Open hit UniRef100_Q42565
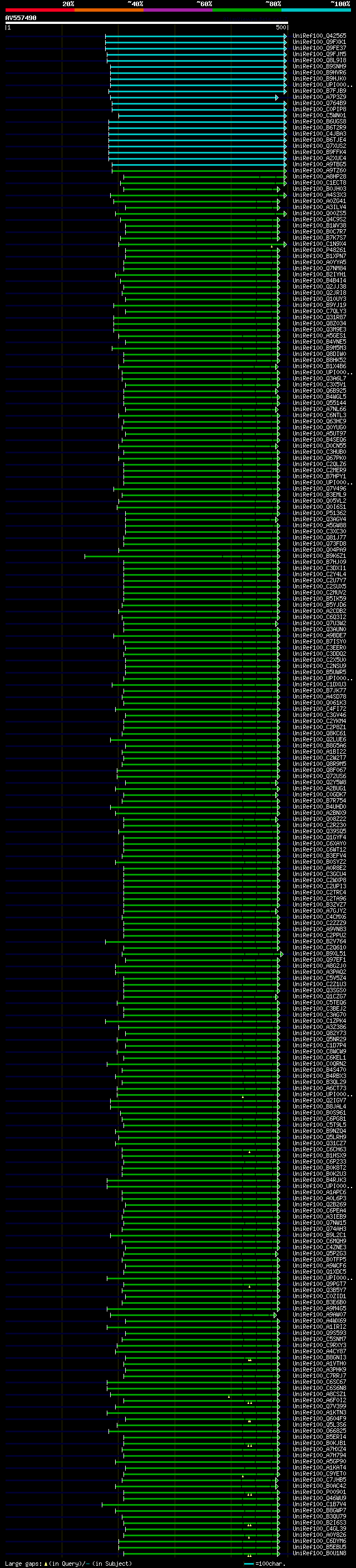This screenshot has height=1568, width=356. (319, 36)
